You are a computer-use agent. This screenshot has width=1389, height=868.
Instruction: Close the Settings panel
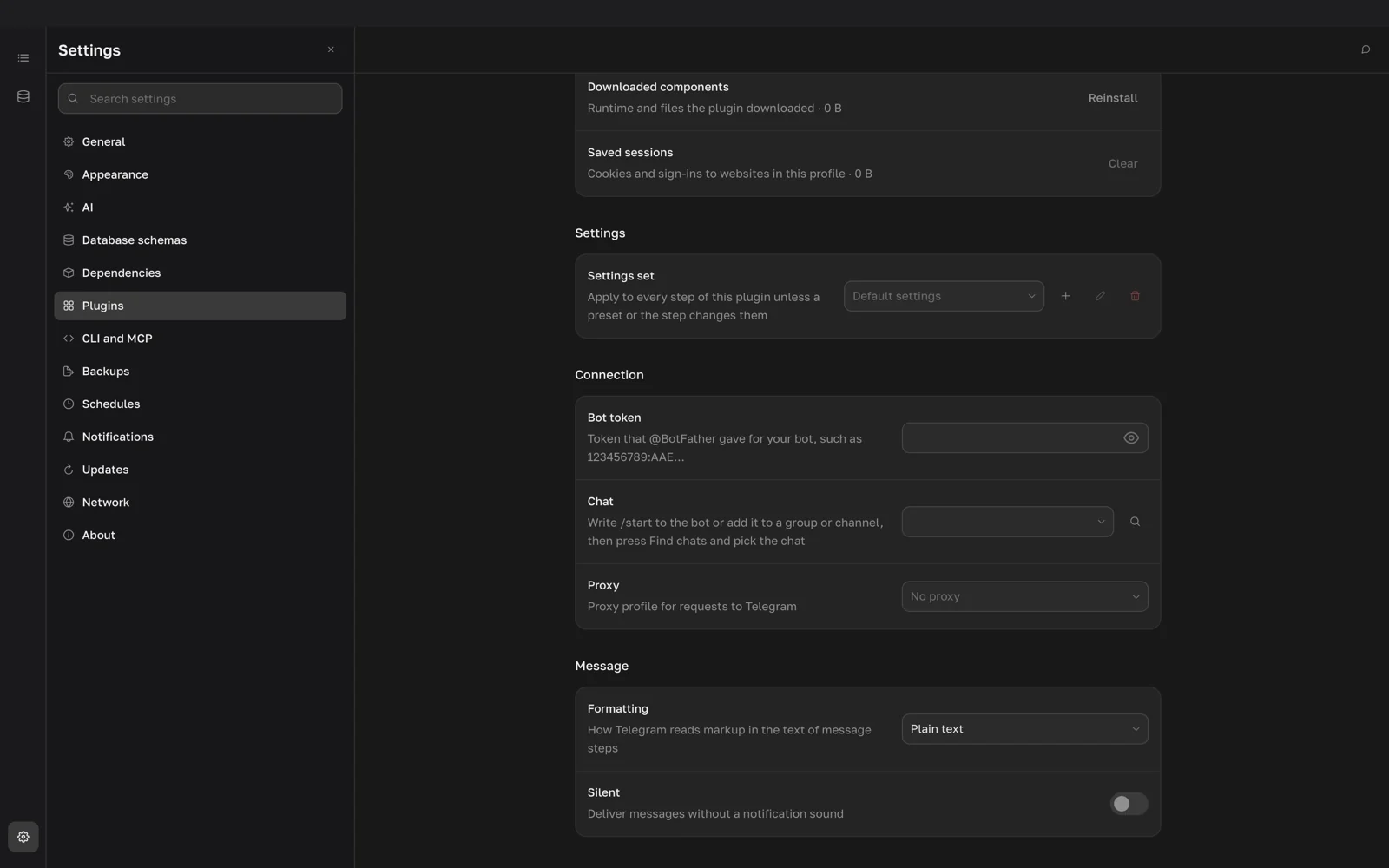coord(331,49)
